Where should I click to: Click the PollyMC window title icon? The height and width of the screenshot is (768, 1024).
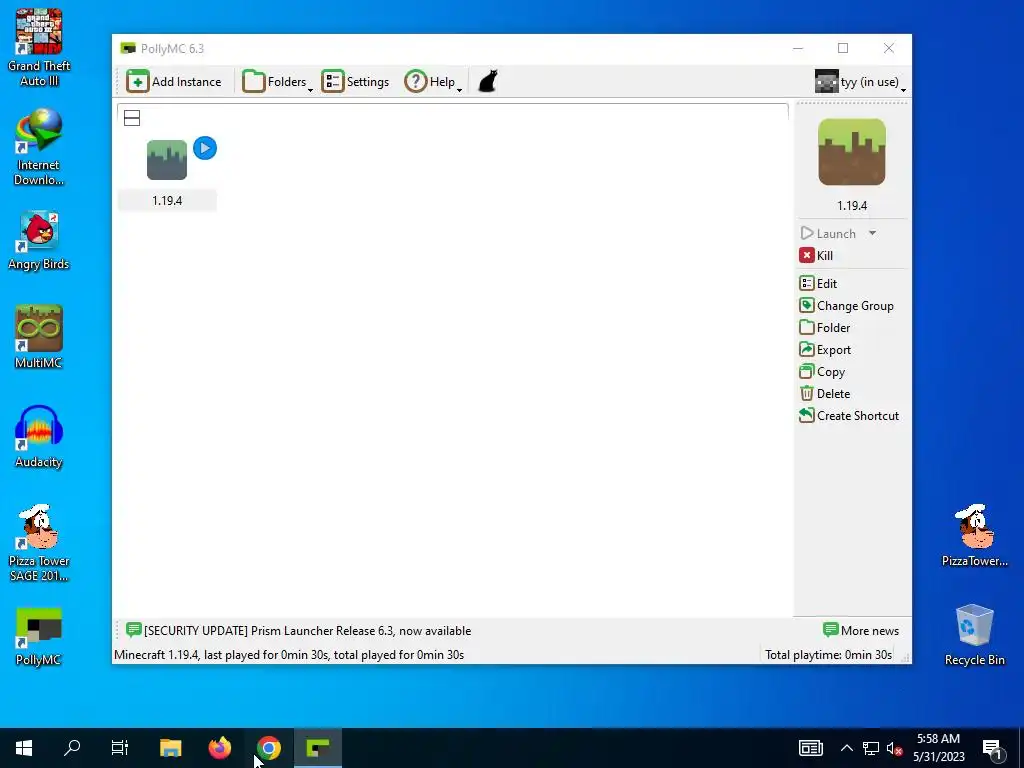pyautogui.click(x=128, y=48)
